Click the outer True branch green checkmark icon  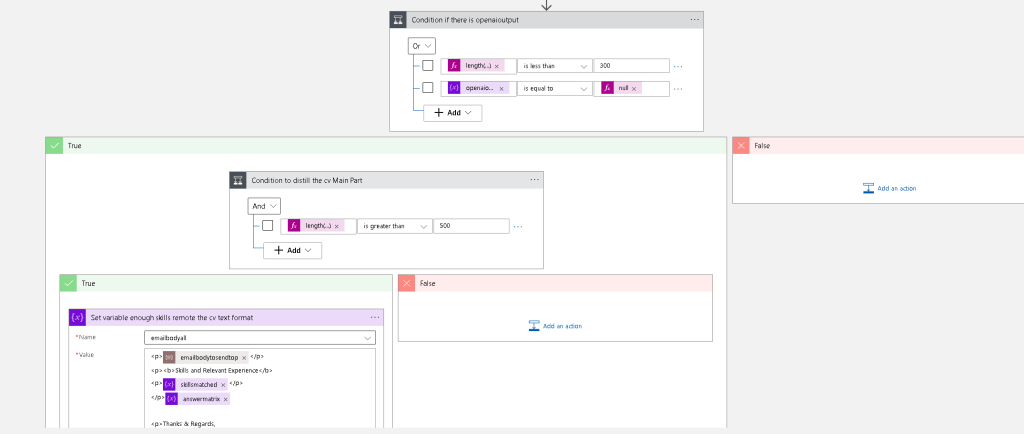click(54, 146)
